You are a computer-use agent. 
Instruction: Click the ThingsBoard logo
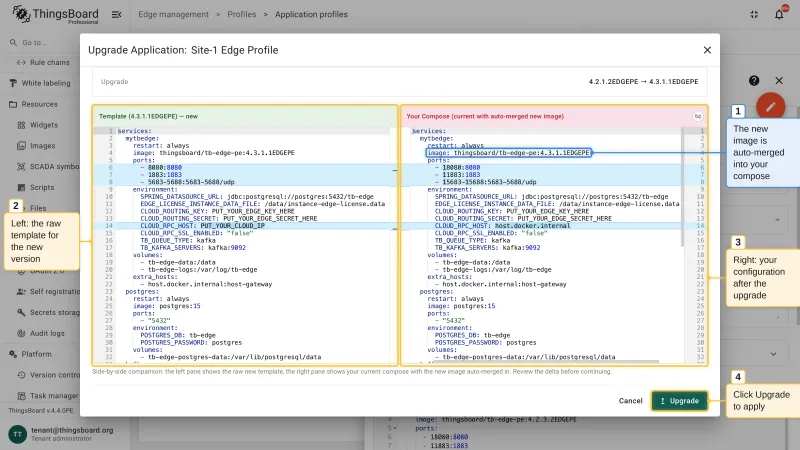56,14
